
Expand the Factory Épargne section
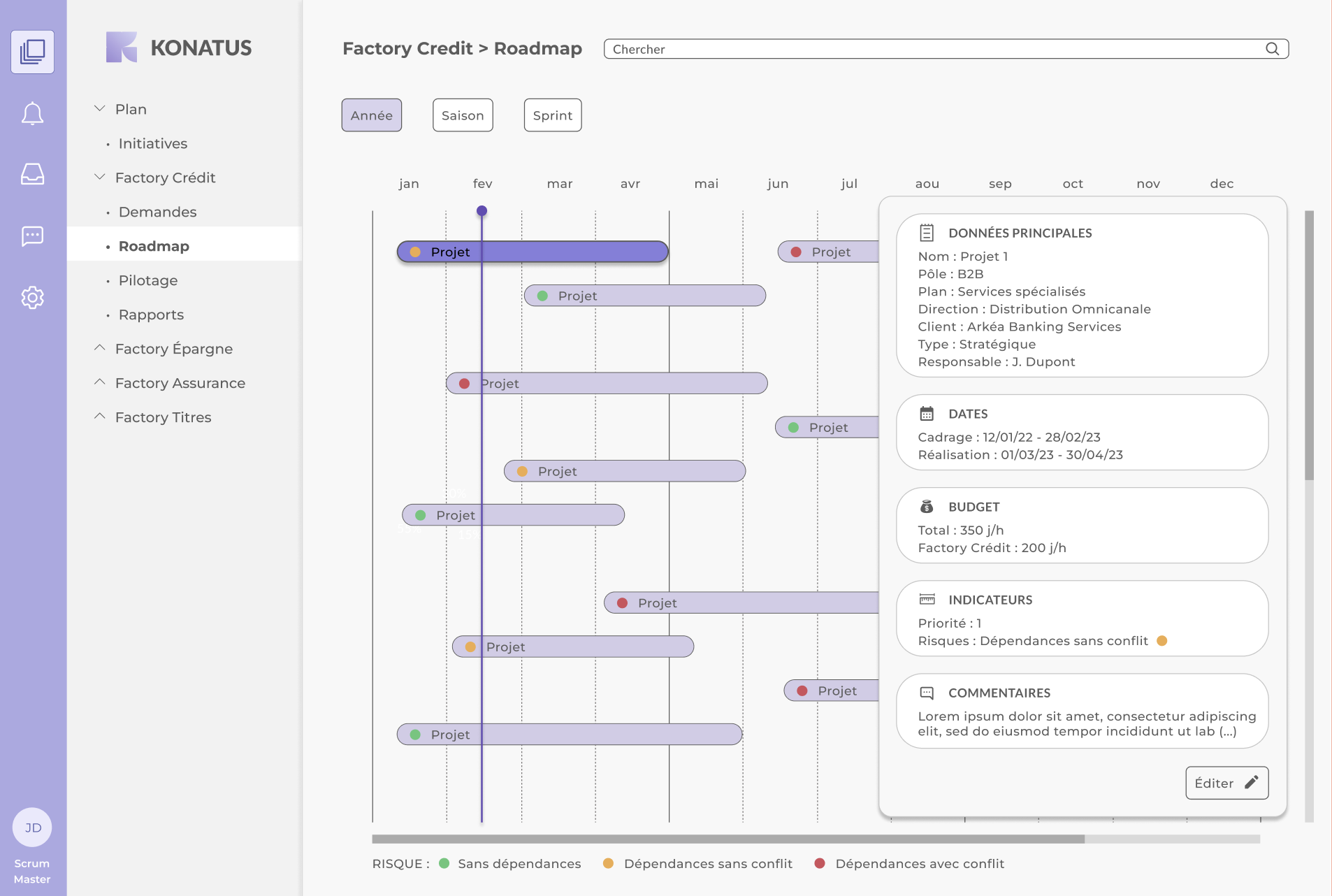click(x=100, y=347)
